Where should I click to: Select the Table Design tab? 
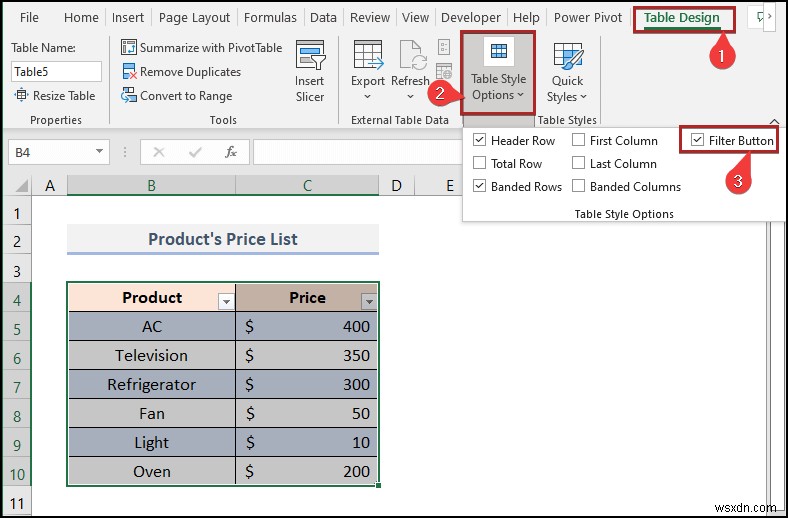point(682,18)
